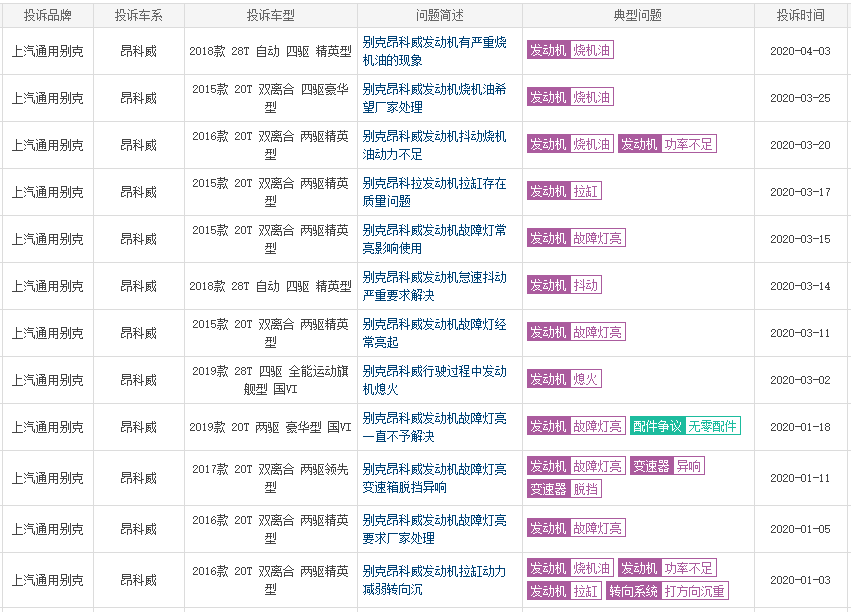Click the 投诉车型 column header

point(270,16)
